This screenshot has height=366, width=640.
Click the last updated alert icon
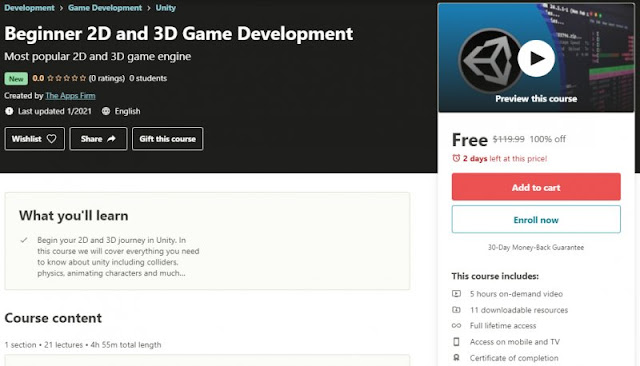[9, 111]
